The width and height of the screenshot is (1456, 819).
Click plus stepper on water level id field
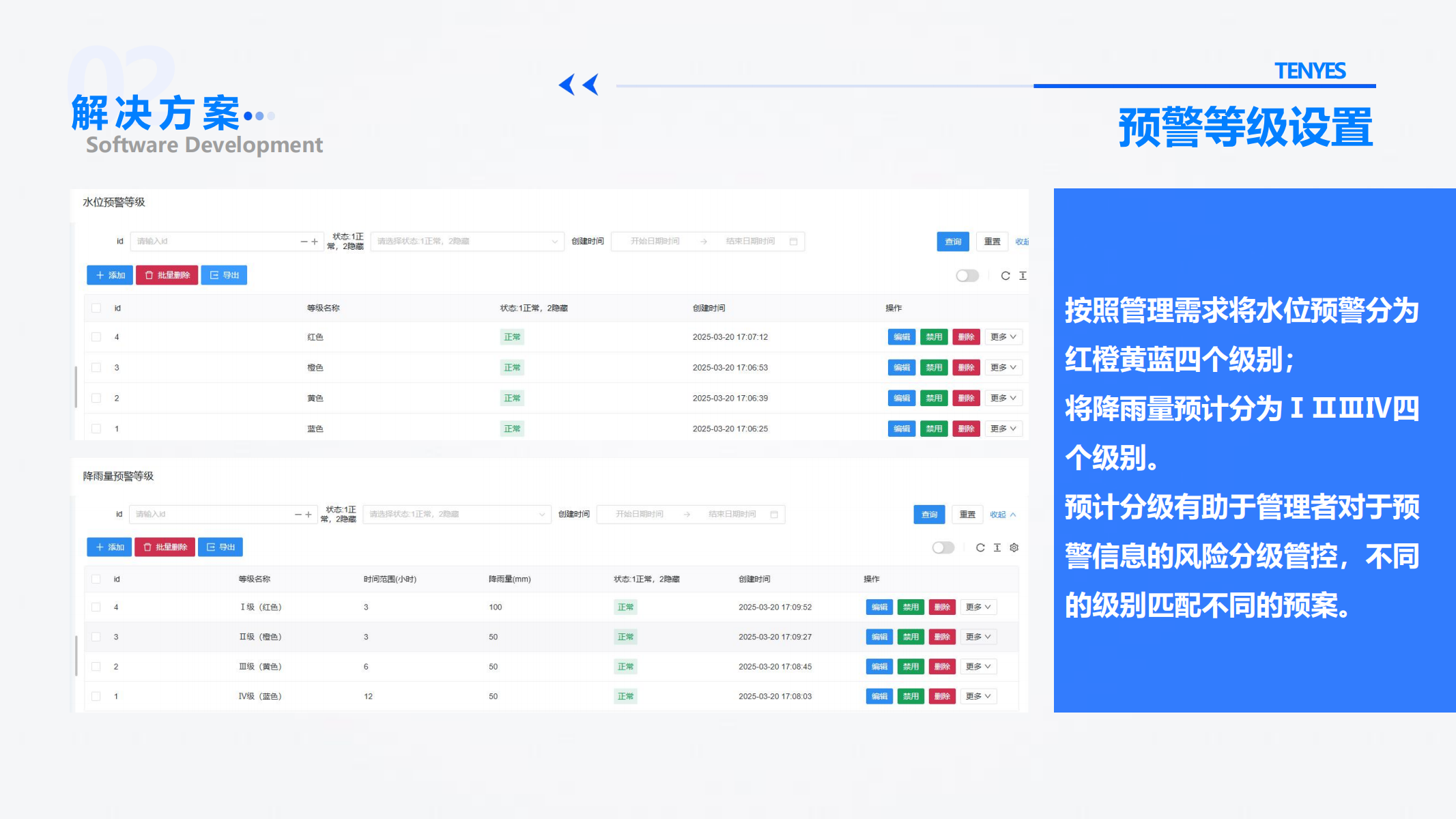[315, 242]
